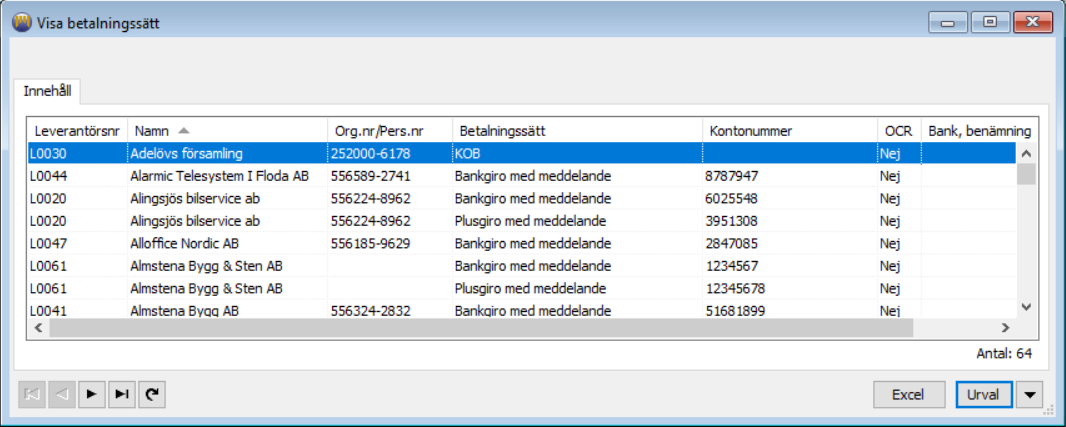Minimize the Visa betalningssätt window
The height and width of the screenshot is (427, 1066).
[948, 22]
